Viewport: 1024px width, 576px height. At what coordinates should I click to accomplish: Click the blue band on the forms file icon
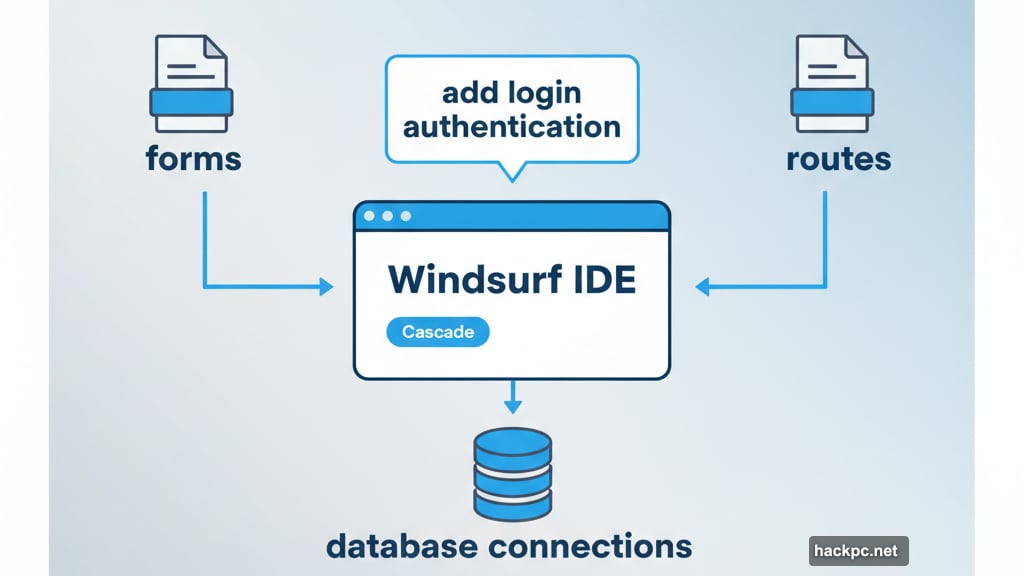click(193, 103)
